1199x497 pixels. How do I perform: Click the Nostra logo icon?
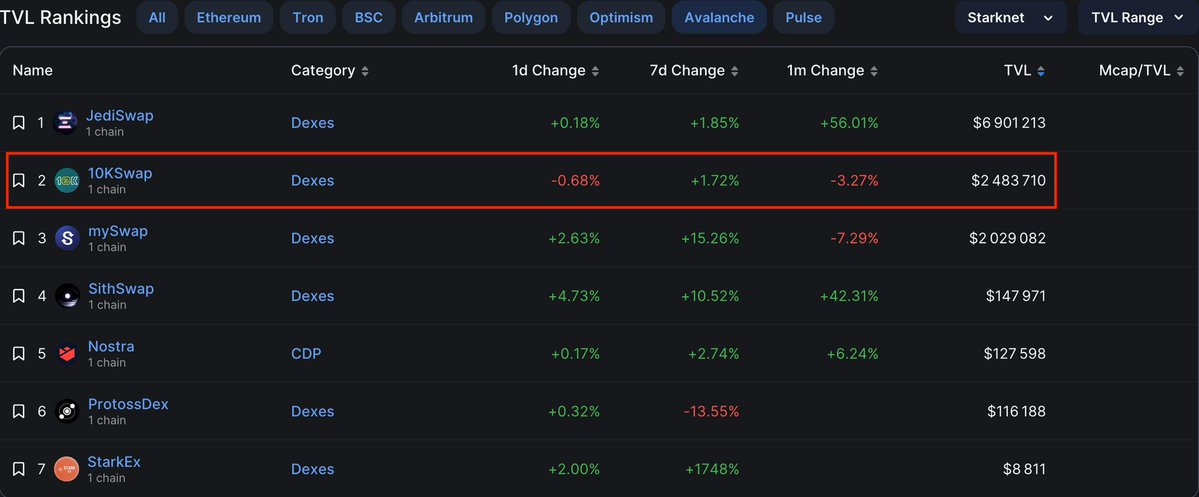tap(66, 354)
